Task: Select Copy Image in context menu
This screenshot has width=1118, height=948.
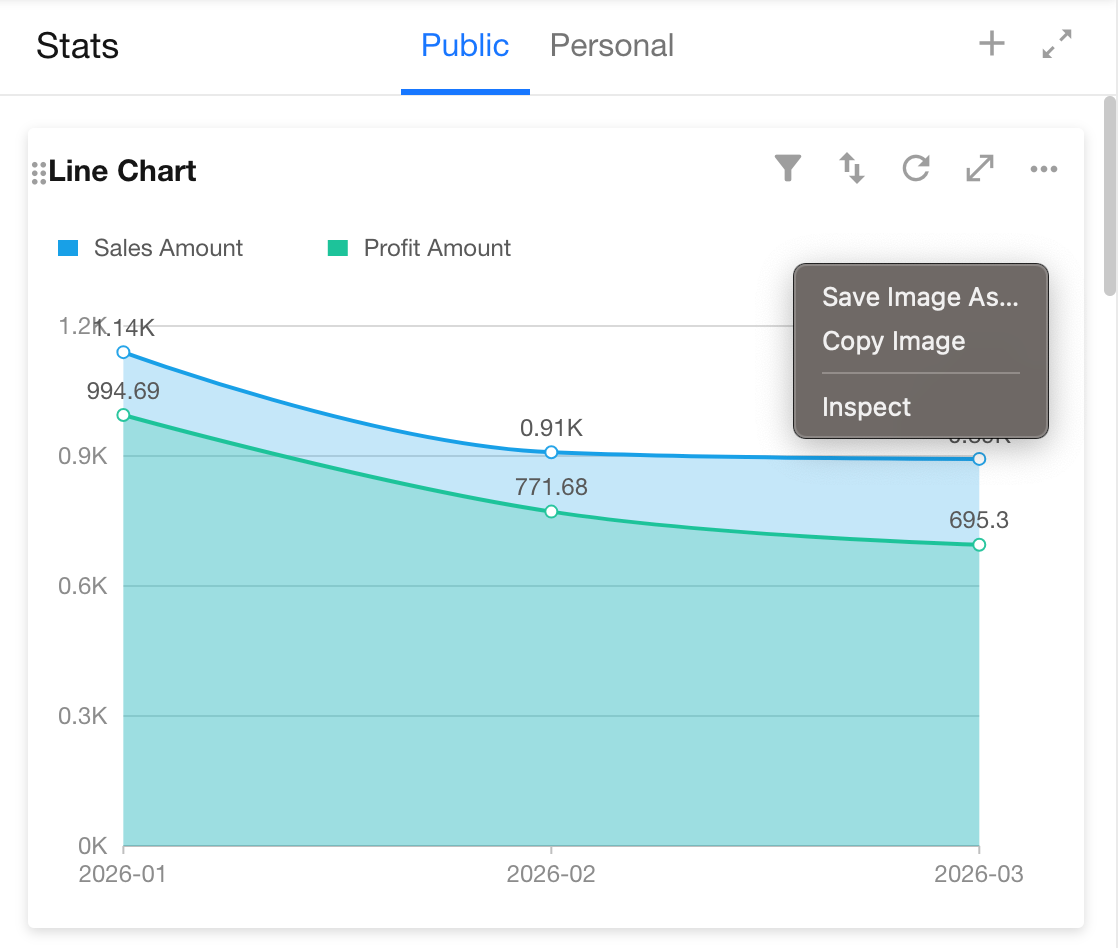Action: (x=893, y=341)
